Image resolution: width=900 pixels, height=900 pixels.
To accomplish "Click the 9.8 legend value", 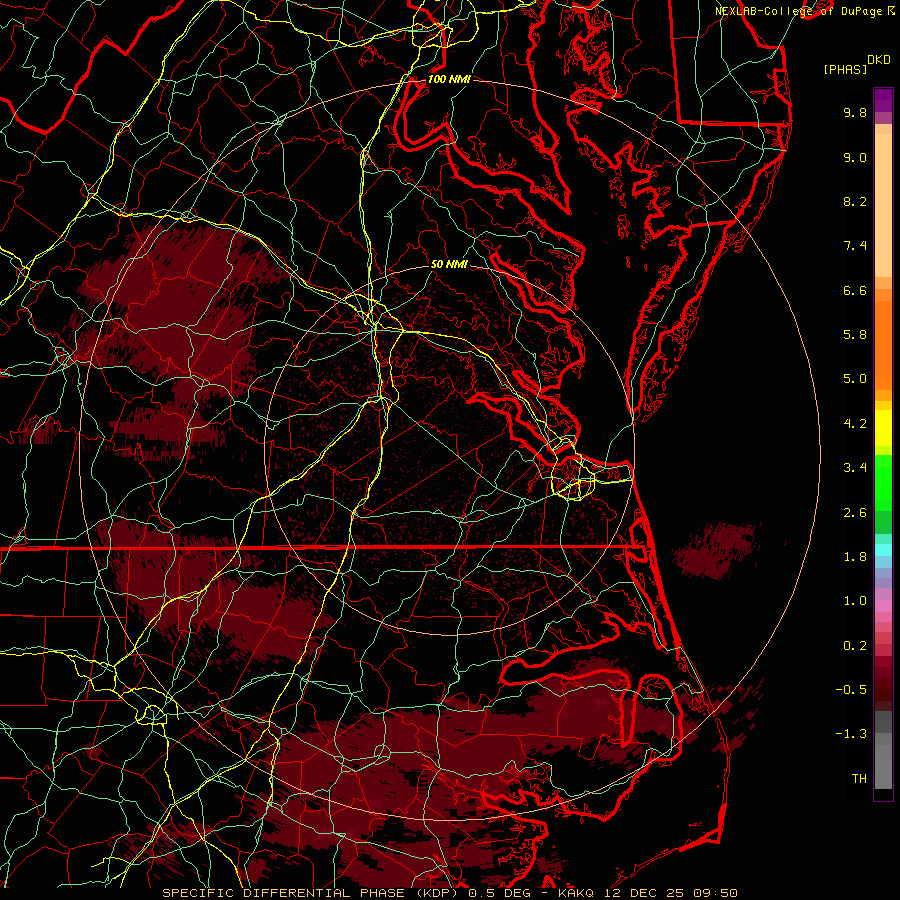I will [855, 112].
